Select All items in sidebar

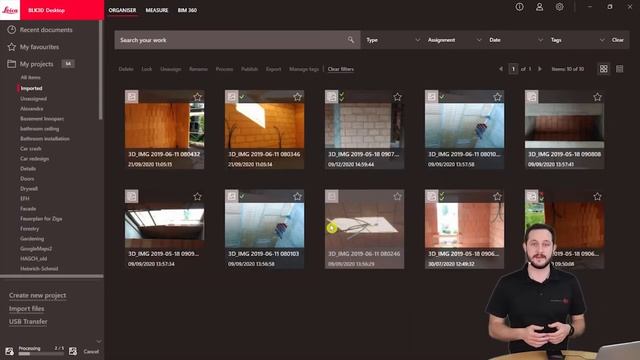pyautogui.click(x=30, y=78)
